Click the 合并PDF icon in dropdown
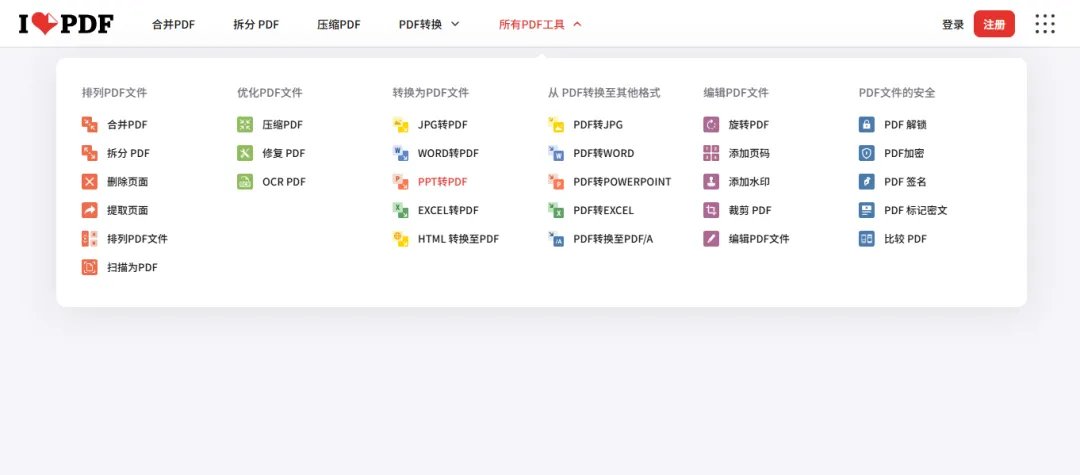This screenshot has height=475, width=1080. (90, 125)
